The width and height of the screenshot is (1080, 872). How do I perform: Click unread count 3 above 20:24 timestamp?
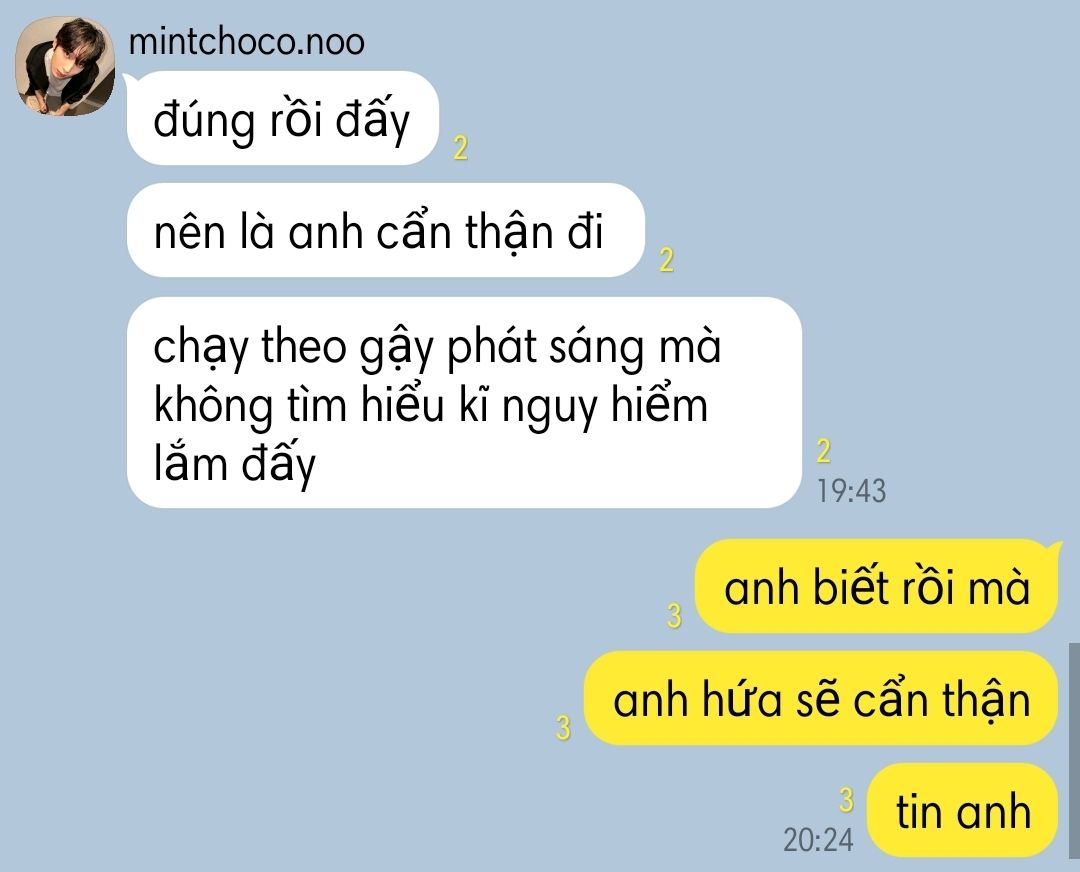point(846,800)
